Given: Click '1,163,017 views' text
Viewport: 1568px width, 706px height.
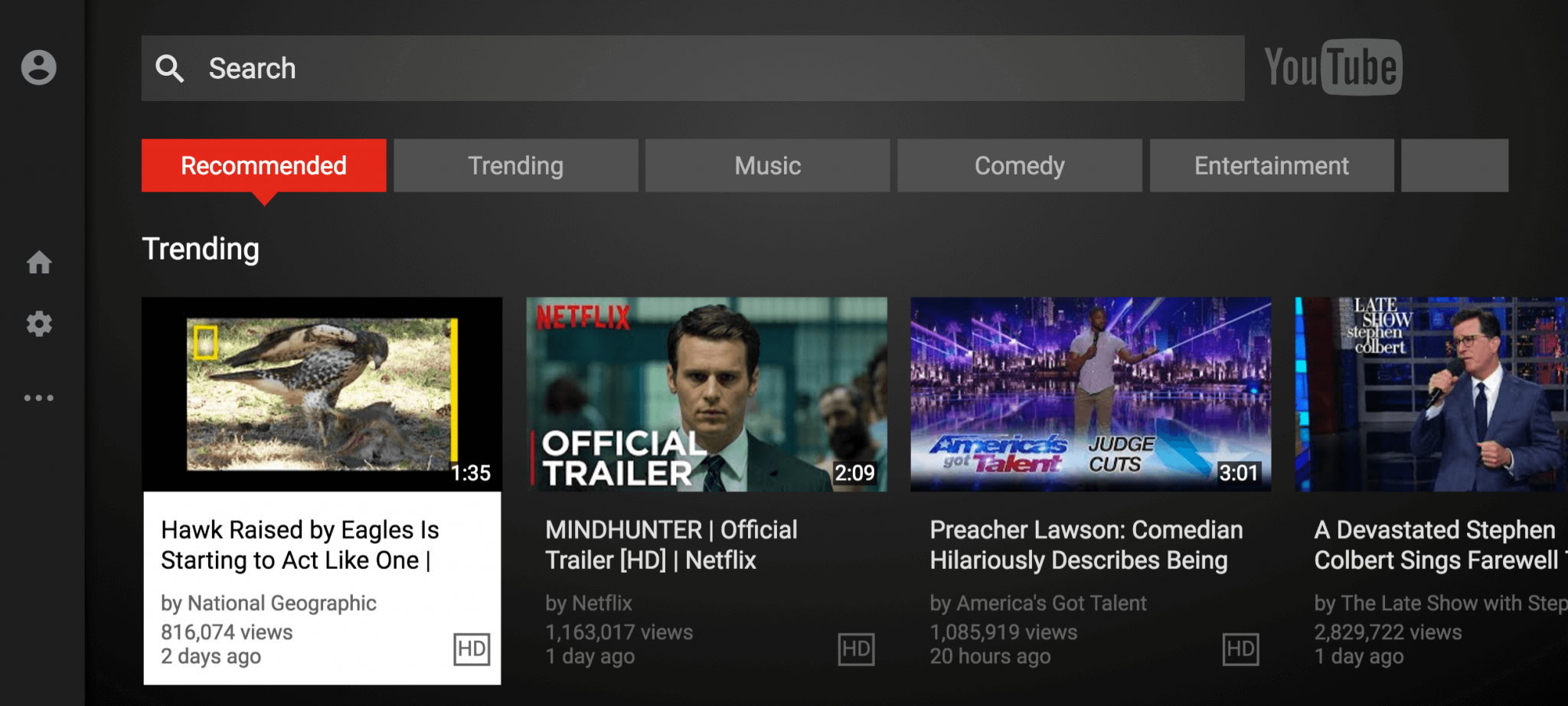Looking at the screenshot, I should [x=619, y=632].
